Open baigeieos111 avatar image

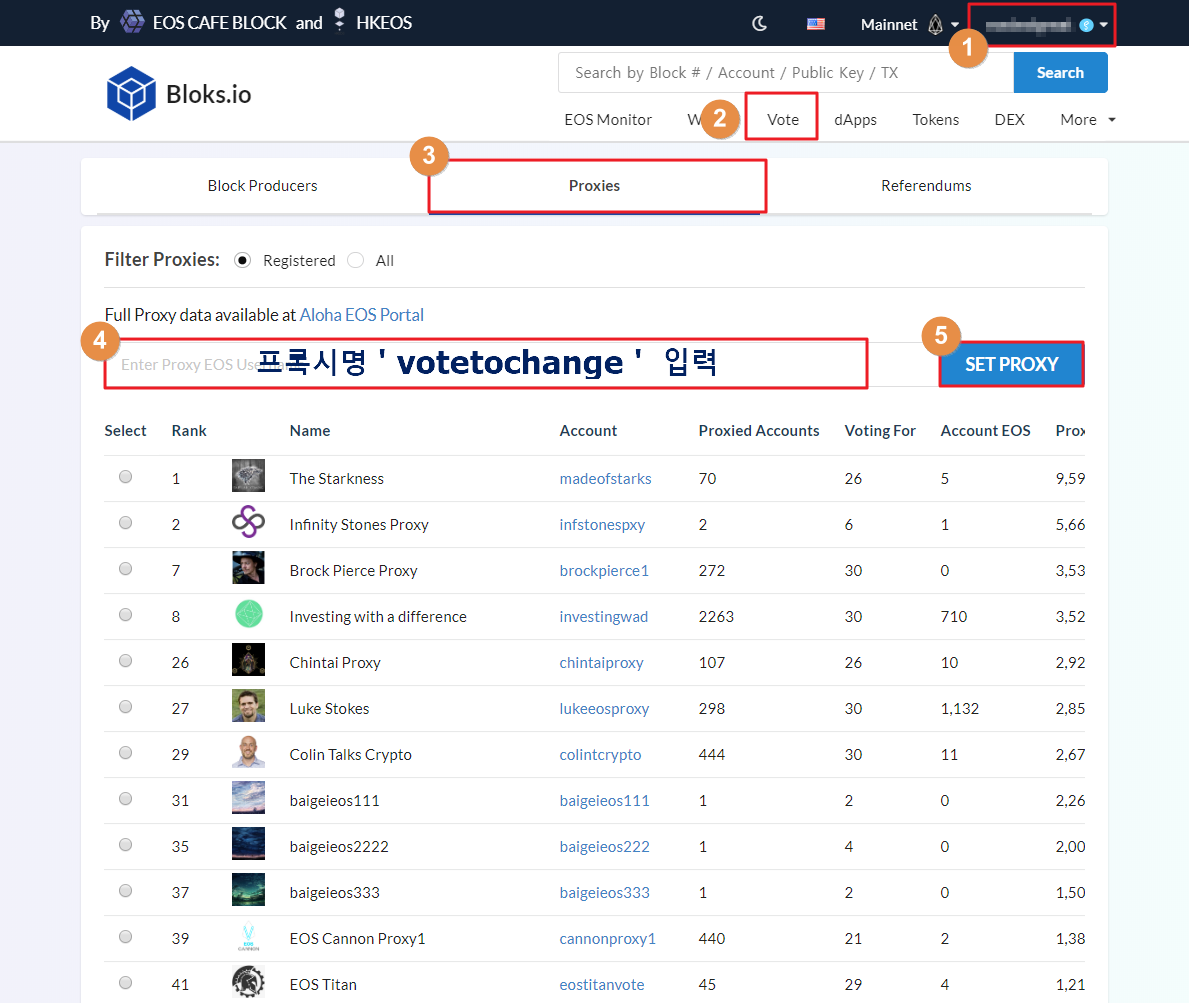tap(248, 798)
